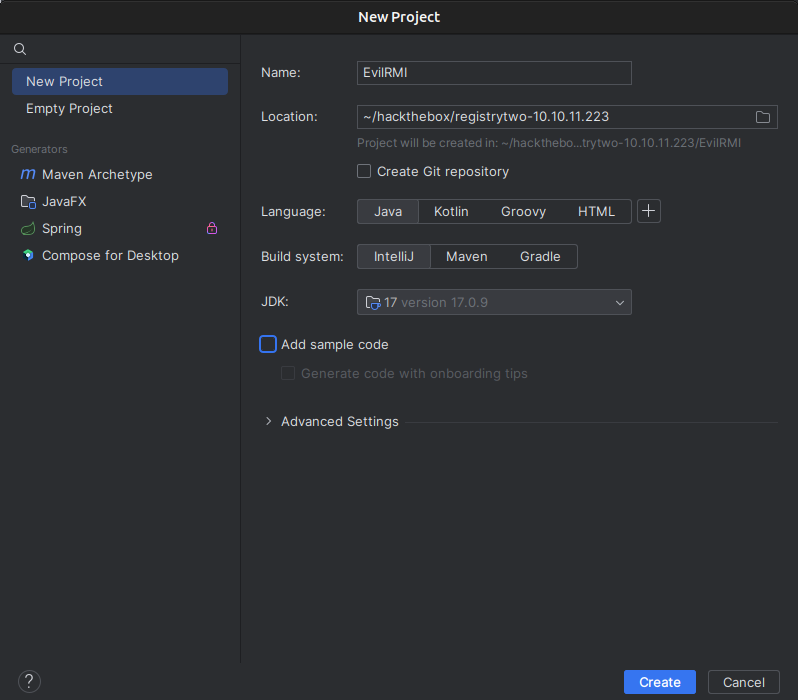Click the project Name text field

[x=494, y=73]
